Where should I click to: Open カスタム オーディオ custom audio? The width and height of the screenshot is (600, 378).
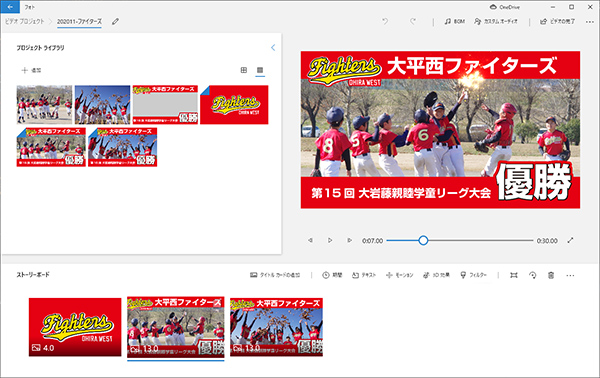496,21
